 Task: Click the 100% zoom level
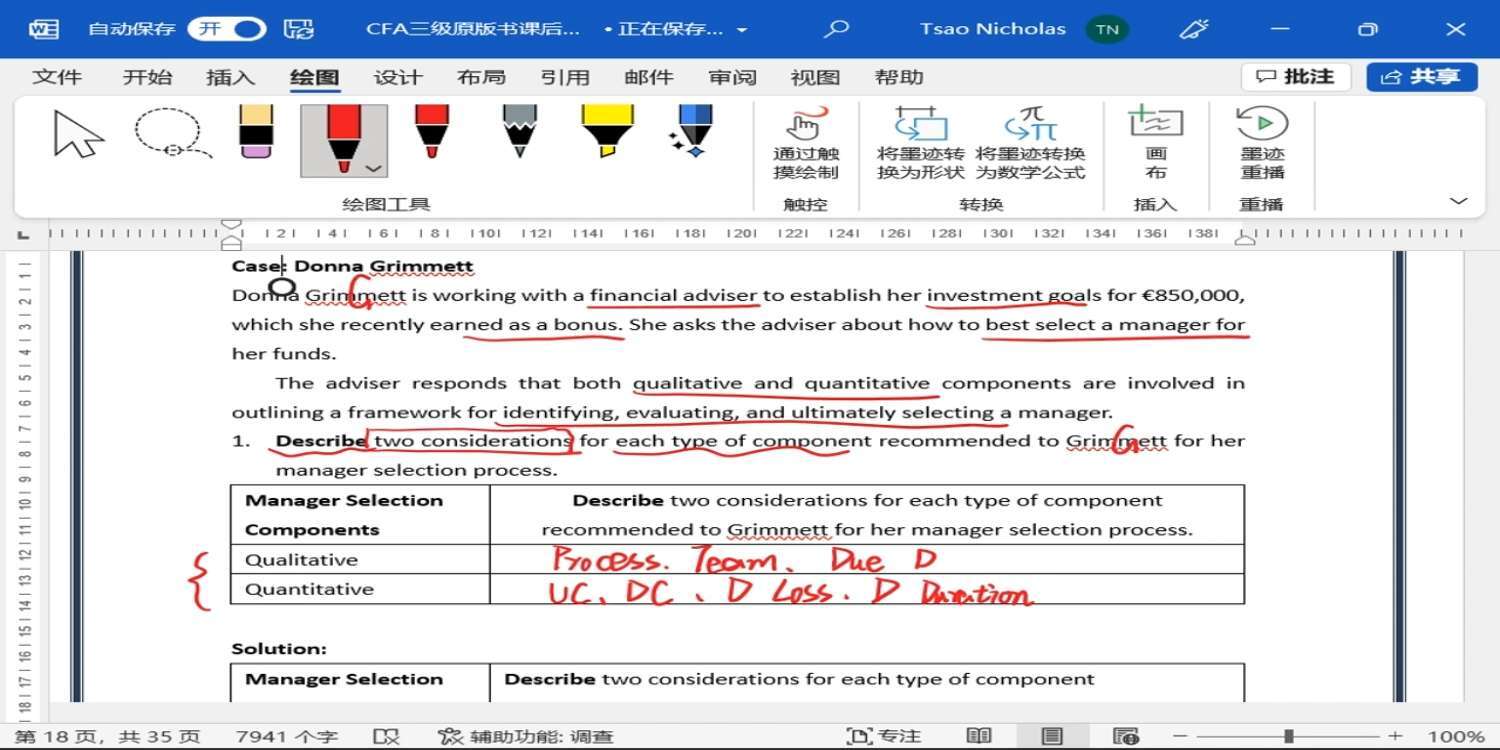1456,737
